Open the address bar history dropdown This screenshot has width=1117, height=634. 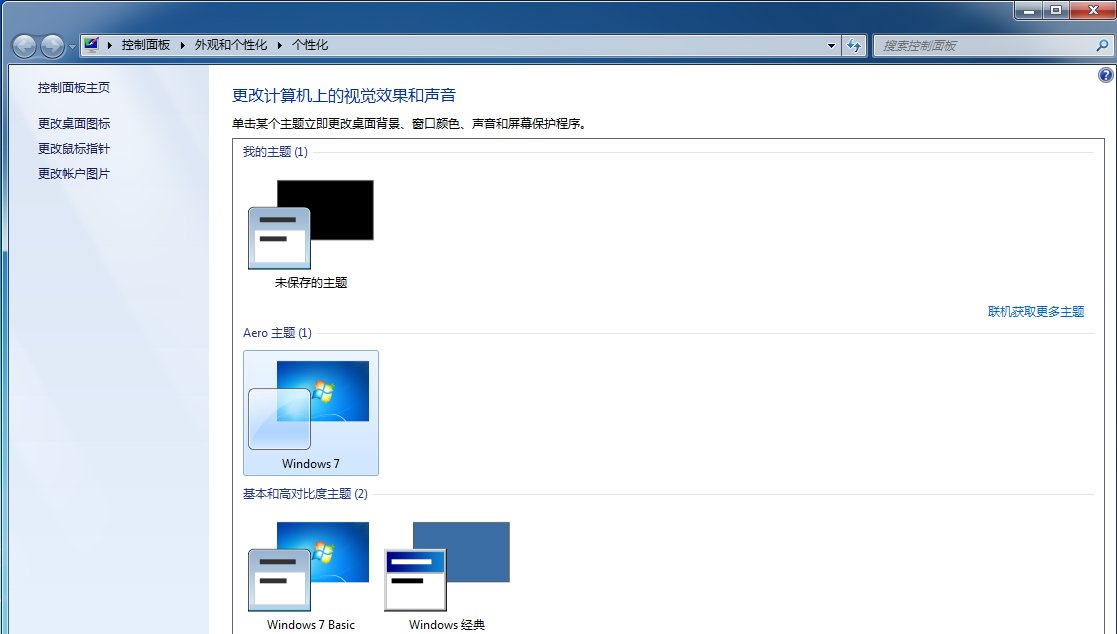coord(831,46)
